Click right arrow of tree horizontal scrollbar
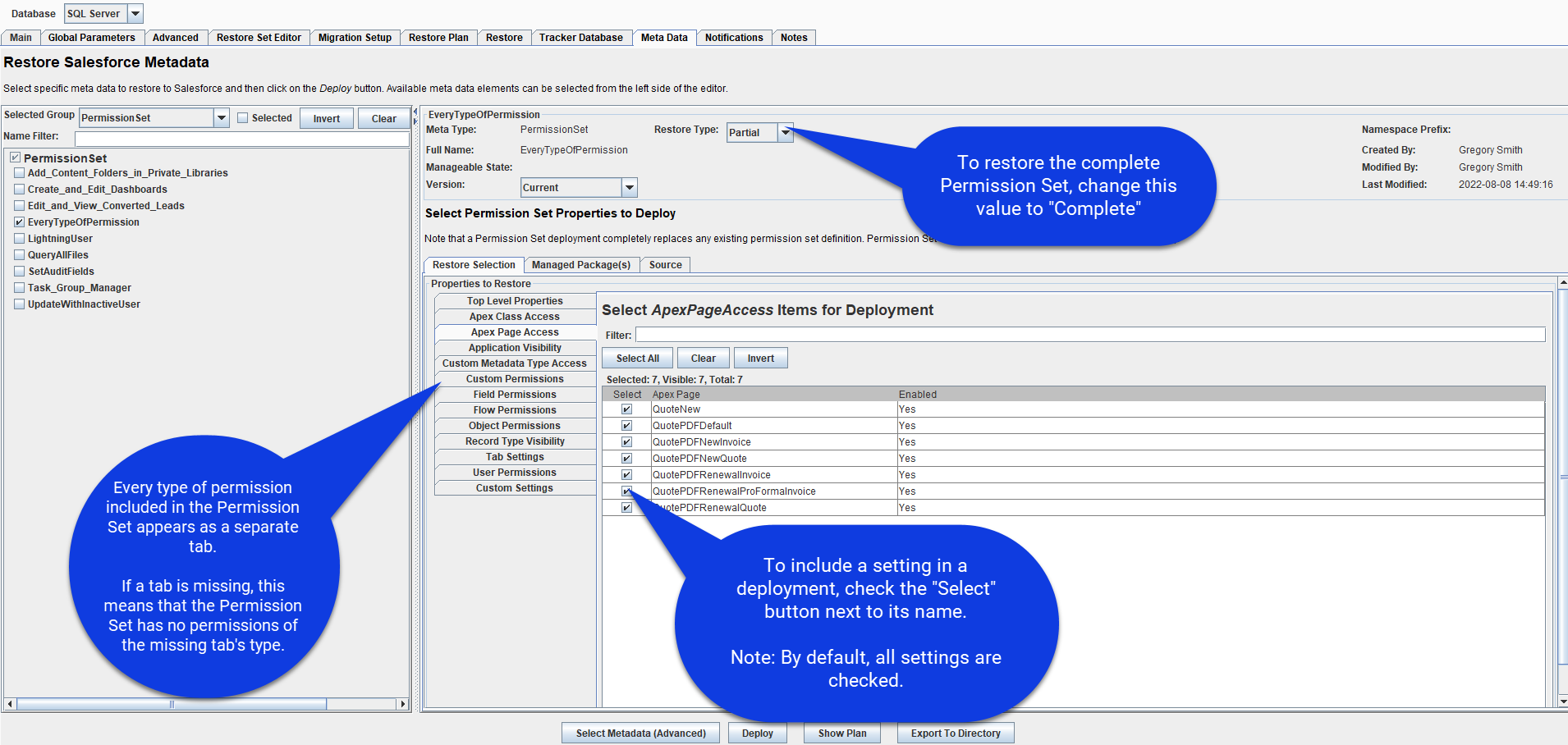The height and width of the screenshot is (745, 1568). click(402, 704)
